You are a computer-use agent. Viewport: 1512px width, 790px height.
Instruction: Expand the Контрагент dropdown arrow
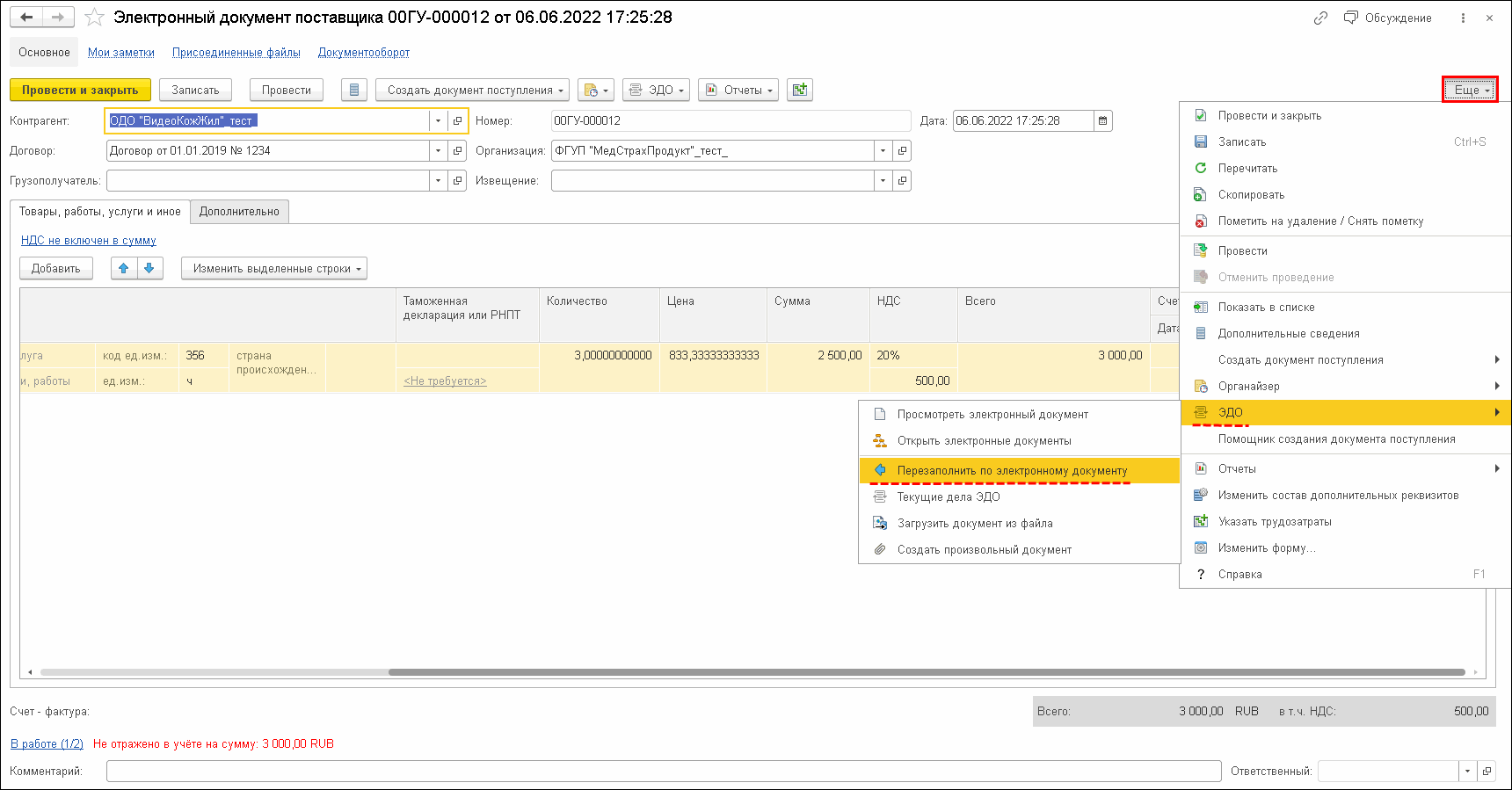point(439,120)
